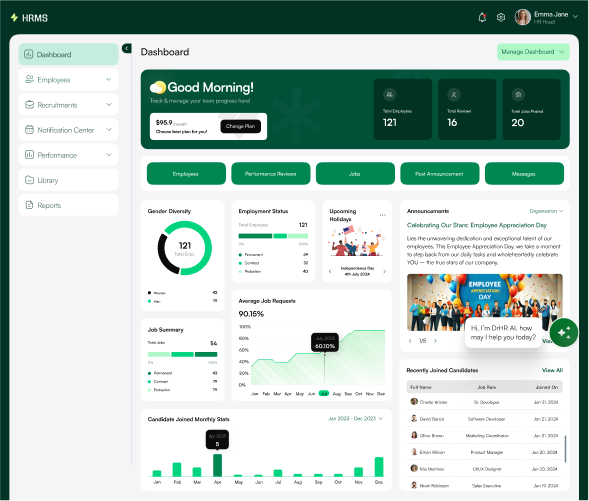Click Emma Jane profile avatar

pyautogui.click(x=523, y=17)
